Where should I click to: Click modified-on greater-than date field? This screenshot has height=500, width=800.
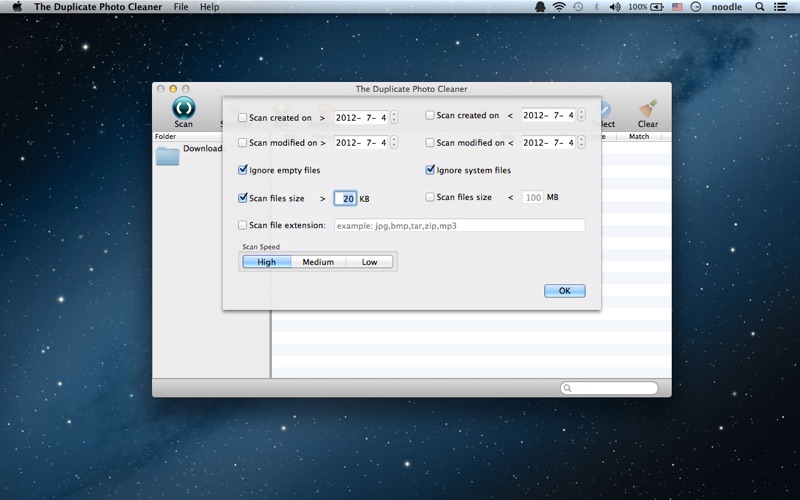point(361,142)
